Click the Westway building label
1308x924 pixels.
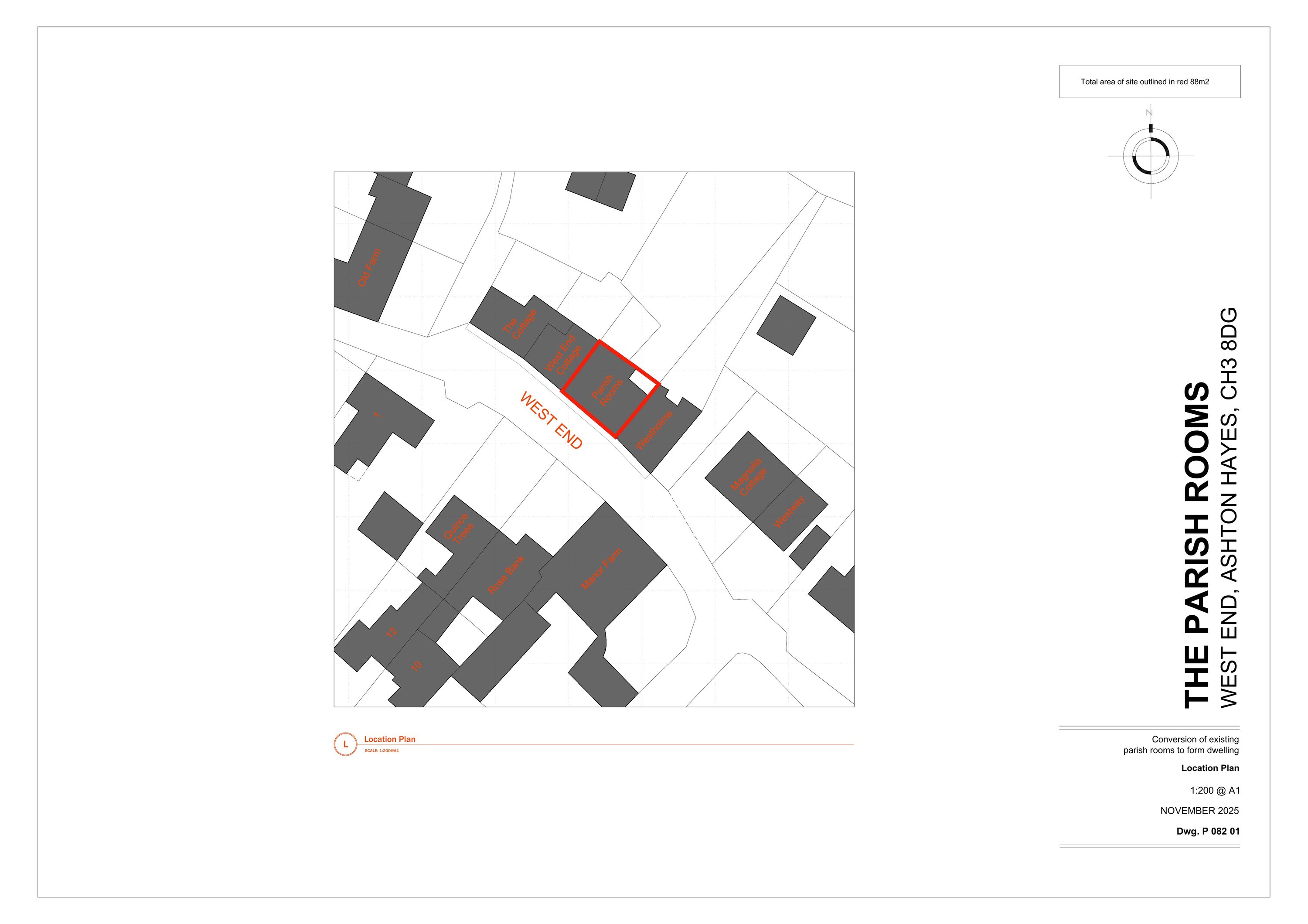[789, 511]
